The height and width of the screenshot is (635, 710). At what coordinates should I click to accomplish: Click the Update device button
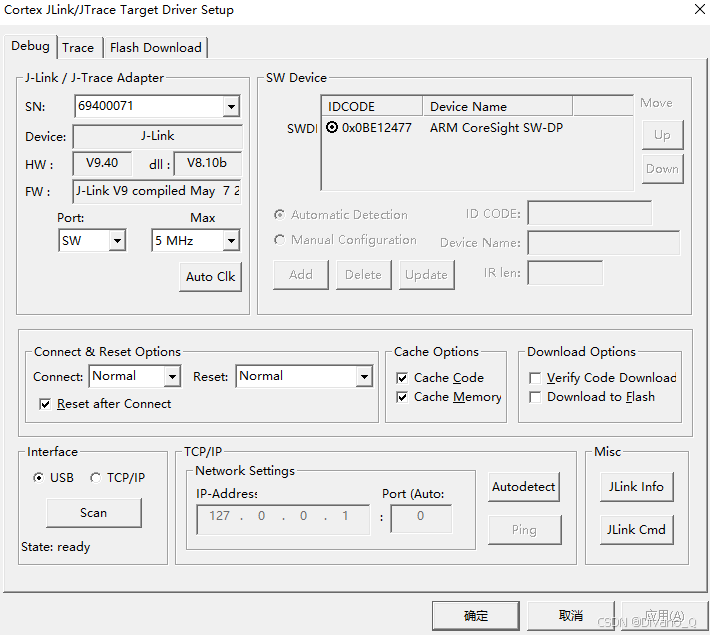click(x=427, y=275)
